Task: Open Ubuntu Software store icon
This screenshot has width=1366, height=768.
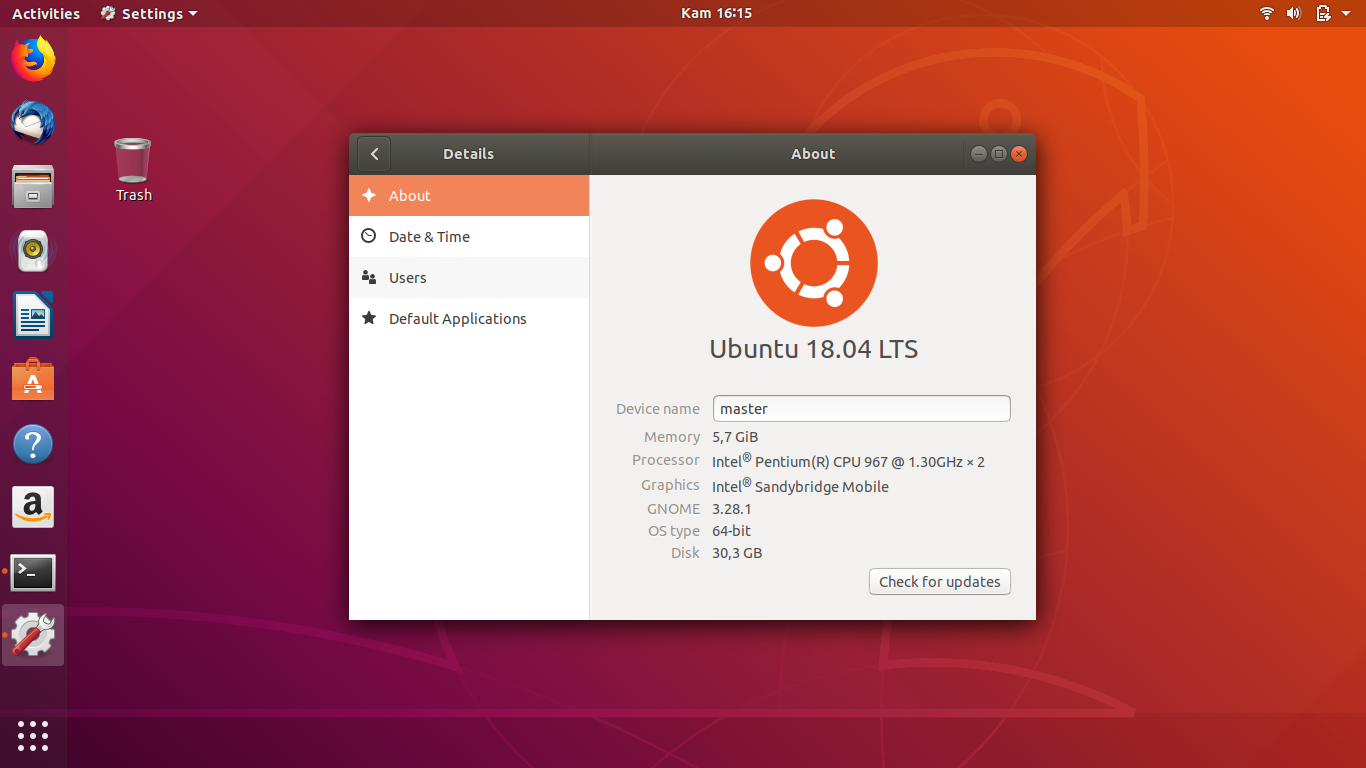Action: [33, 380]
